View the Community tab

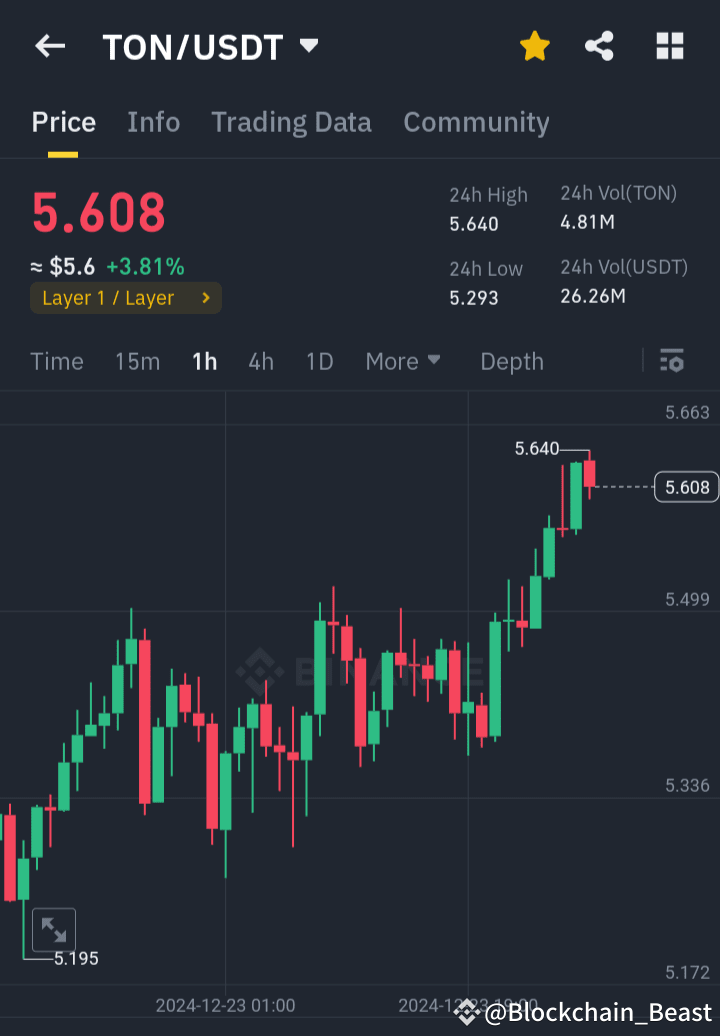coord(476,122)
